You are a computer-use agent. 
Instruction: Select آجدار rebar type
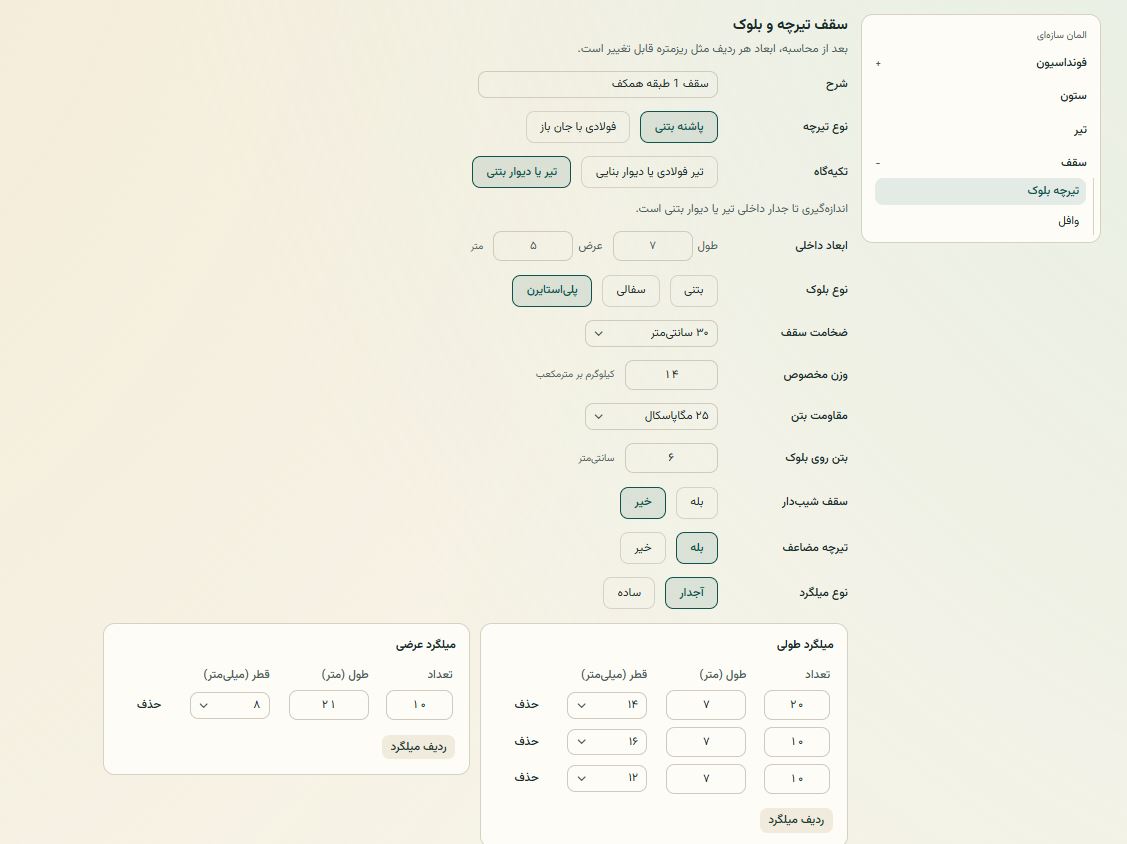[691, 593]
